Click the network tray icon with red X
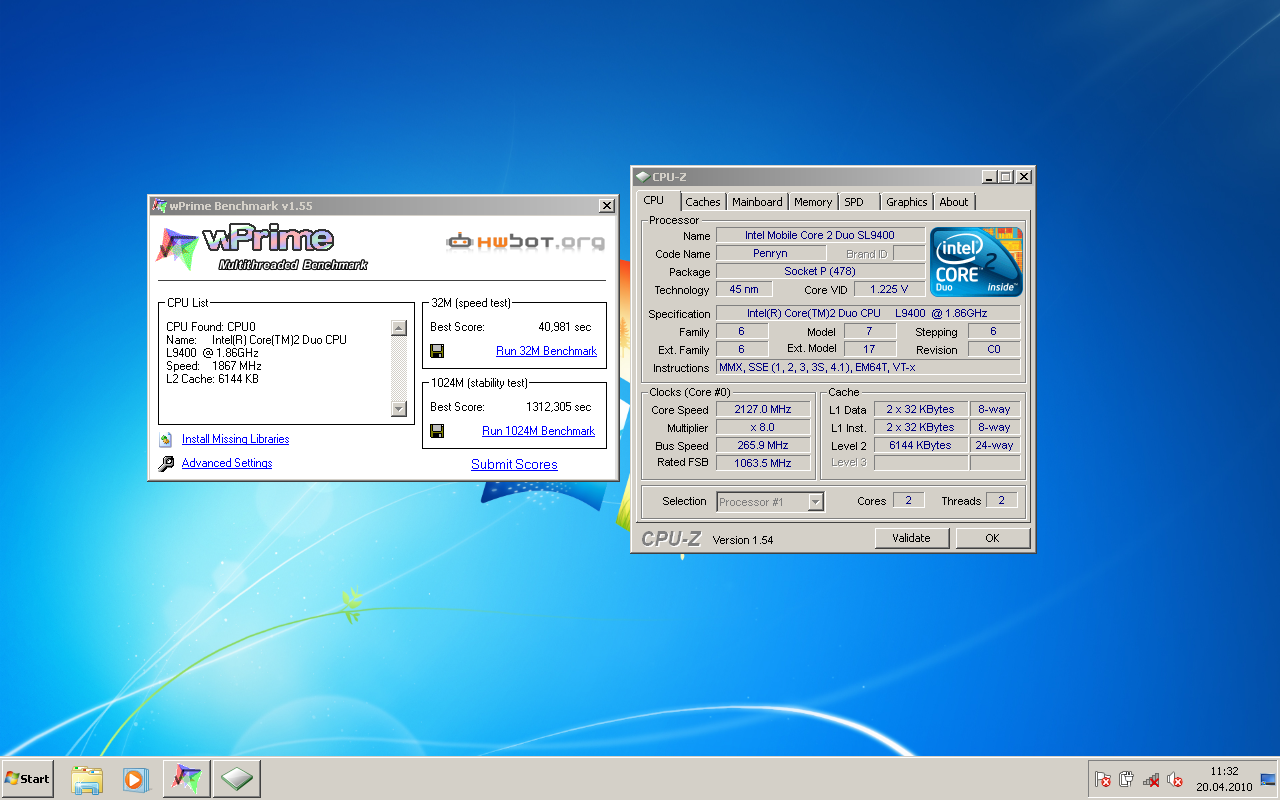Viewport: 1280px width, 800px height. 1151,779
